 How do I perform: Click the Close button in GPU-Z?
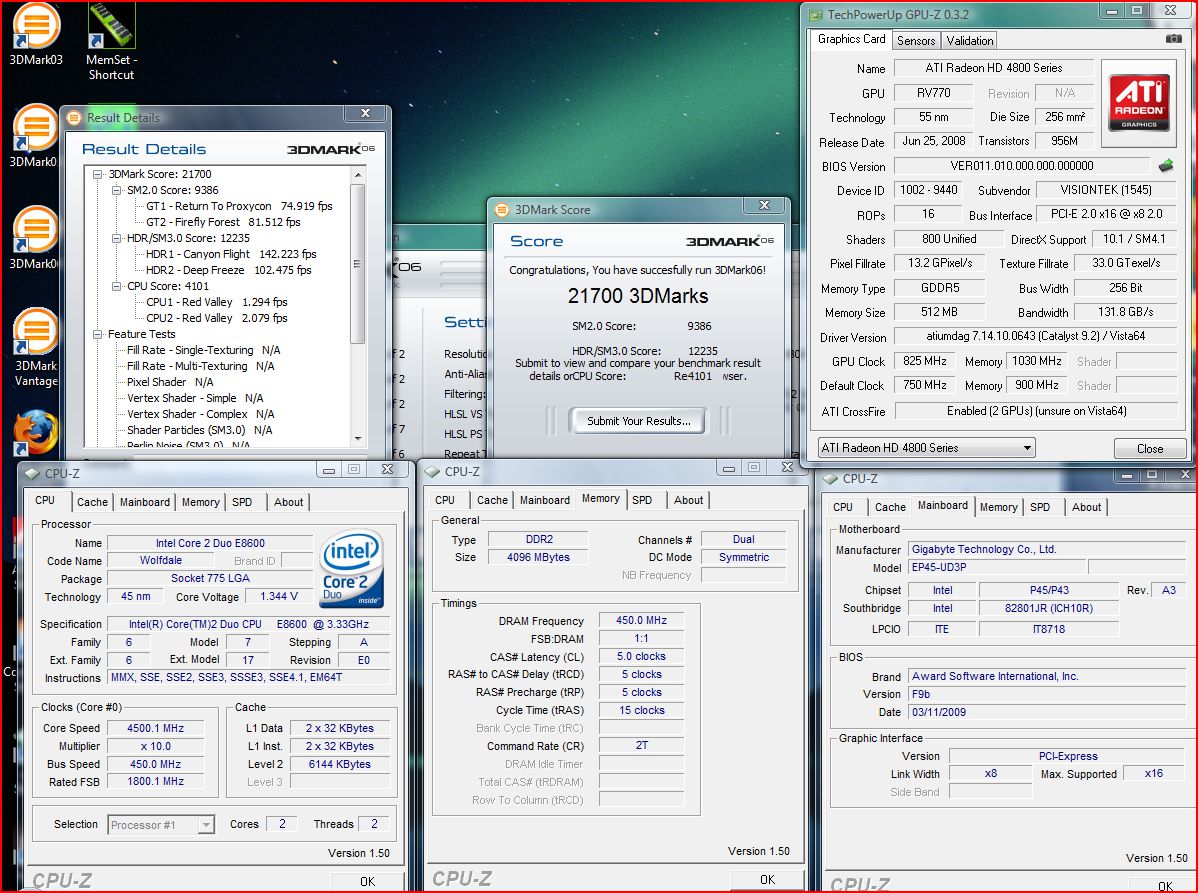tap(1149, 448)
